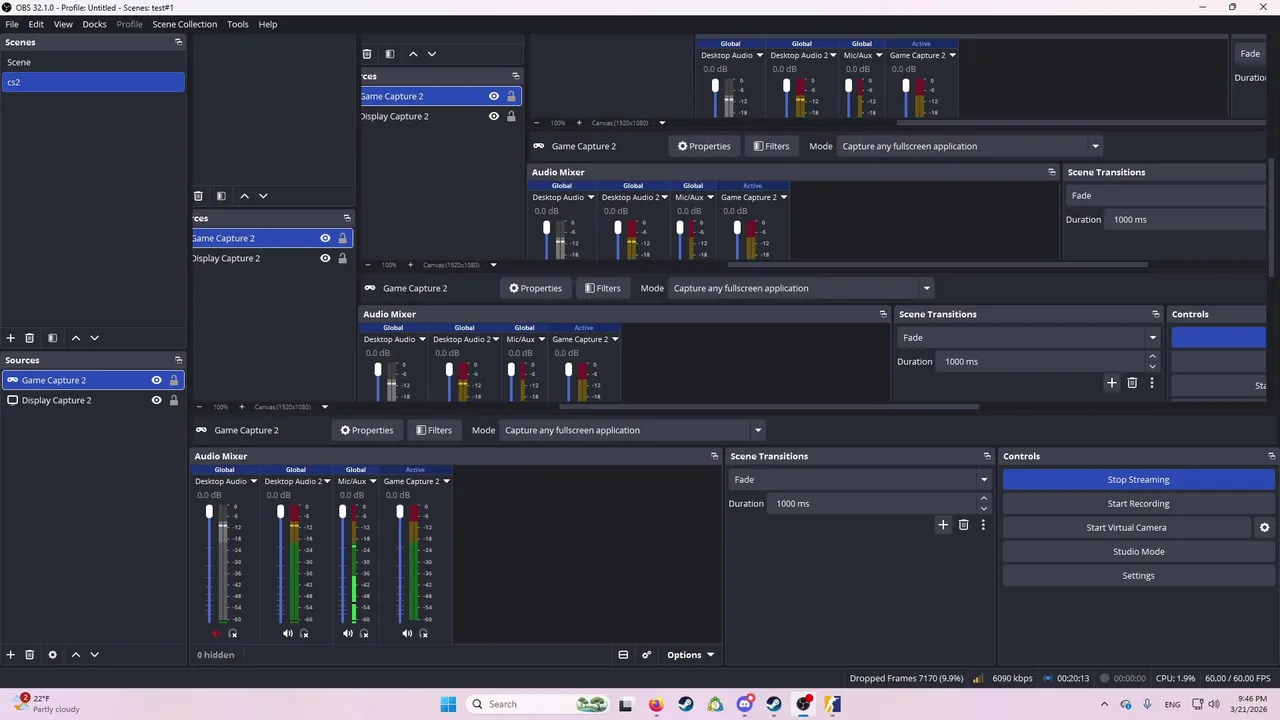Open the View menu
This screenshot has width=1280, height=720.
63,24
